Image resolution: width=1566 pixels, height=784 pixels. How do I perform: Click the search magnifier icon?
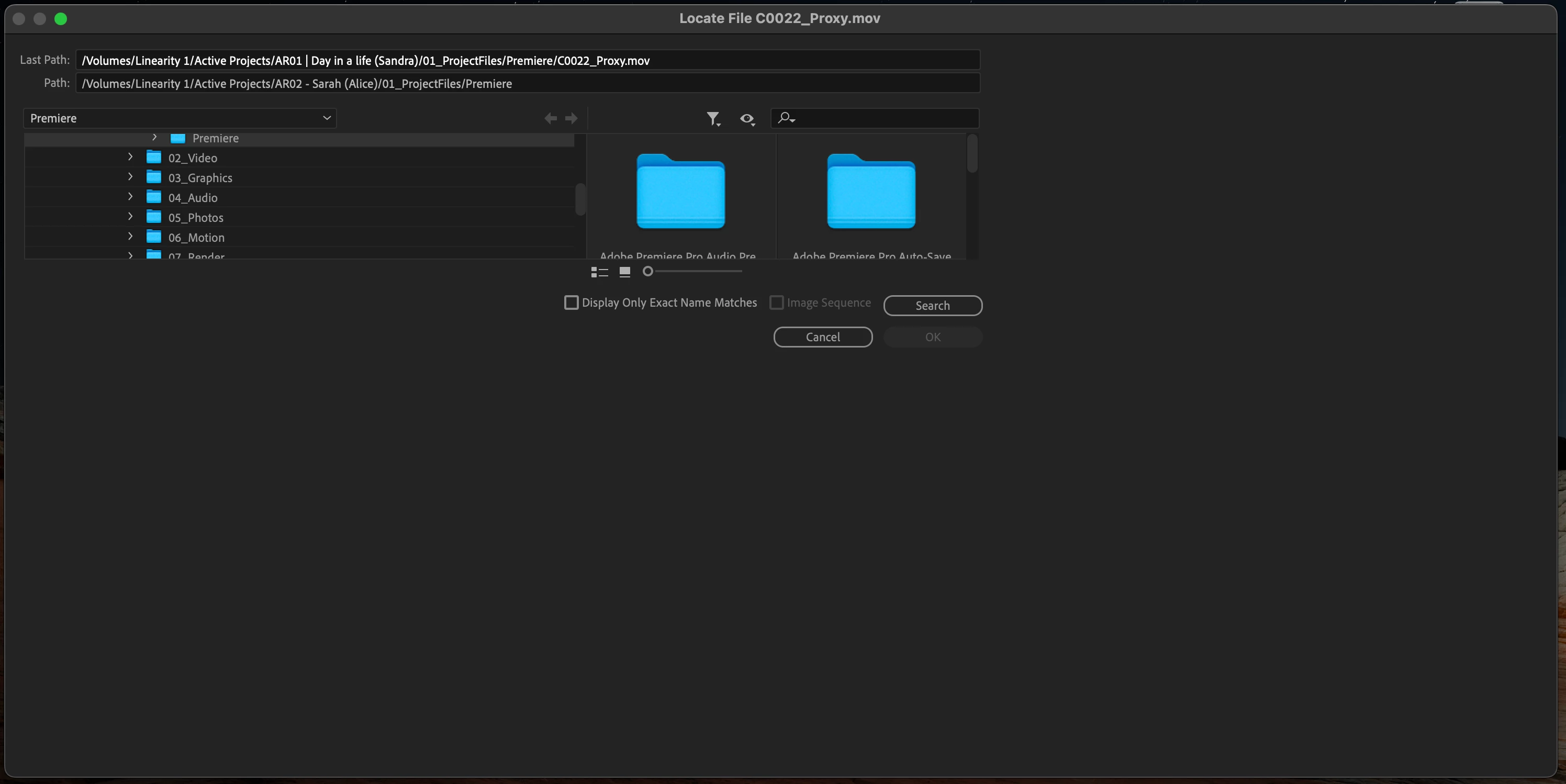[x=786, y=118]
